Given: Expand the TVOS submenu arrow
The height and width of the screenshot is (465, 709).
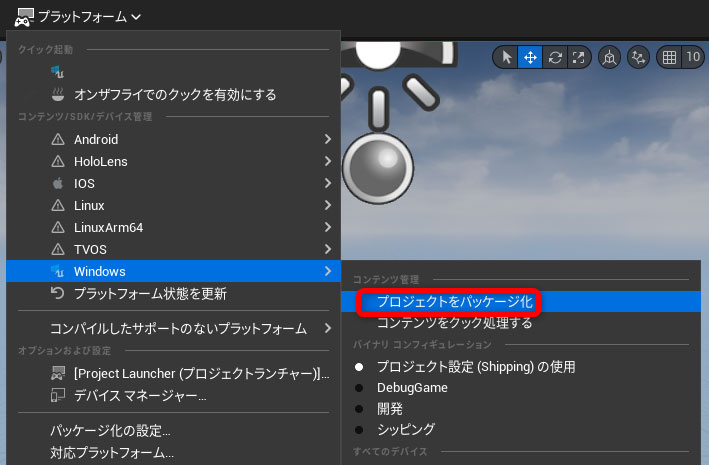Looking at the screenshot, I should tap(328, 249).
